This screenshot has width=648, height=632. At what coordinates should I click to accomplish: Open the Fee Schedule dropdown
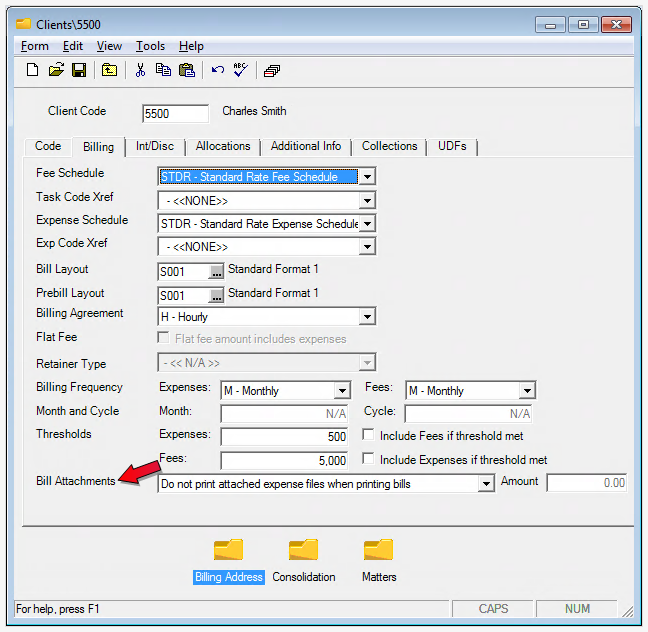[x=367, y=177]
